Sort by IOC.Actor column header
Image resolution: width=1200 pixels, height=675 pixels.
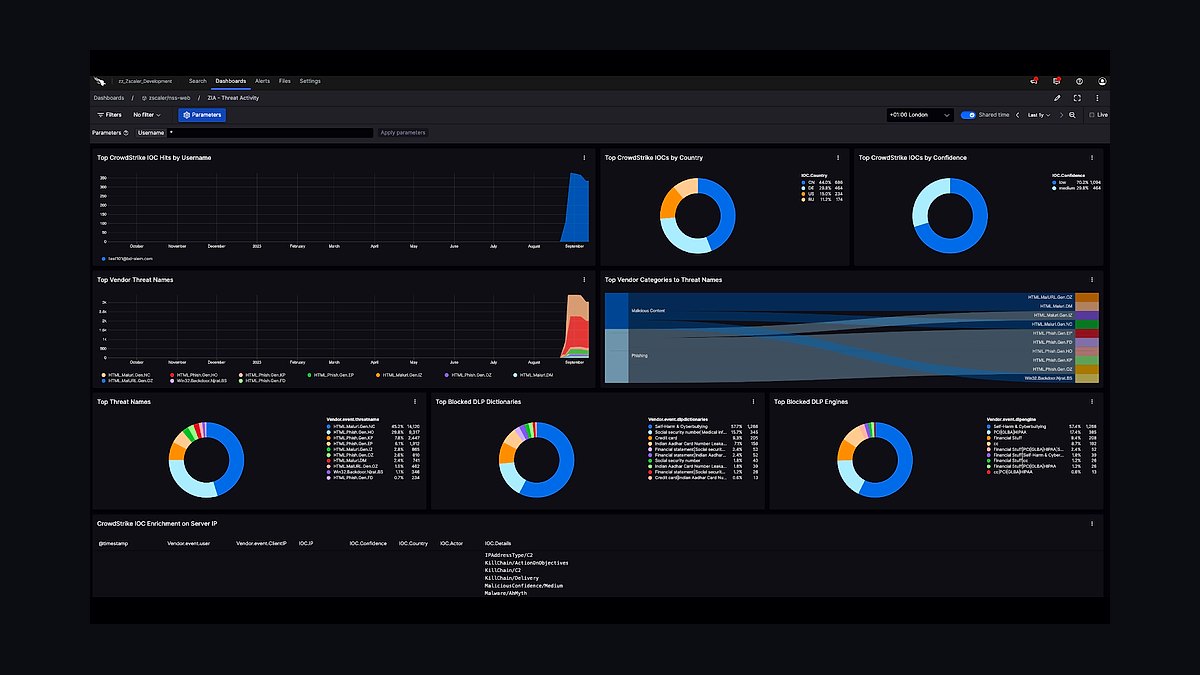click(451, 543)
